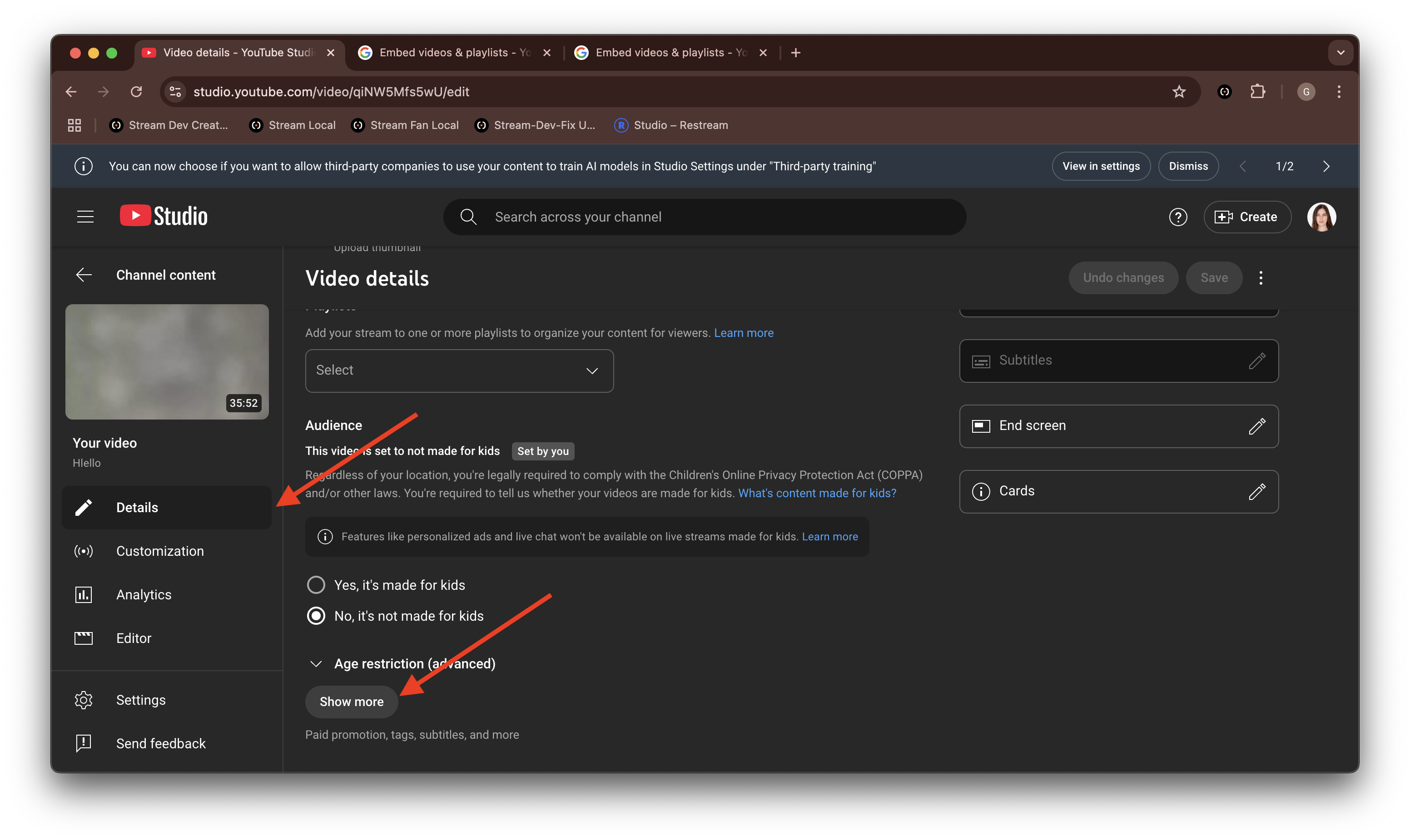Screen dimensions: 1410x840
Task: Open the hamburger menu next to Studio logo
Action: click(85, 217)
